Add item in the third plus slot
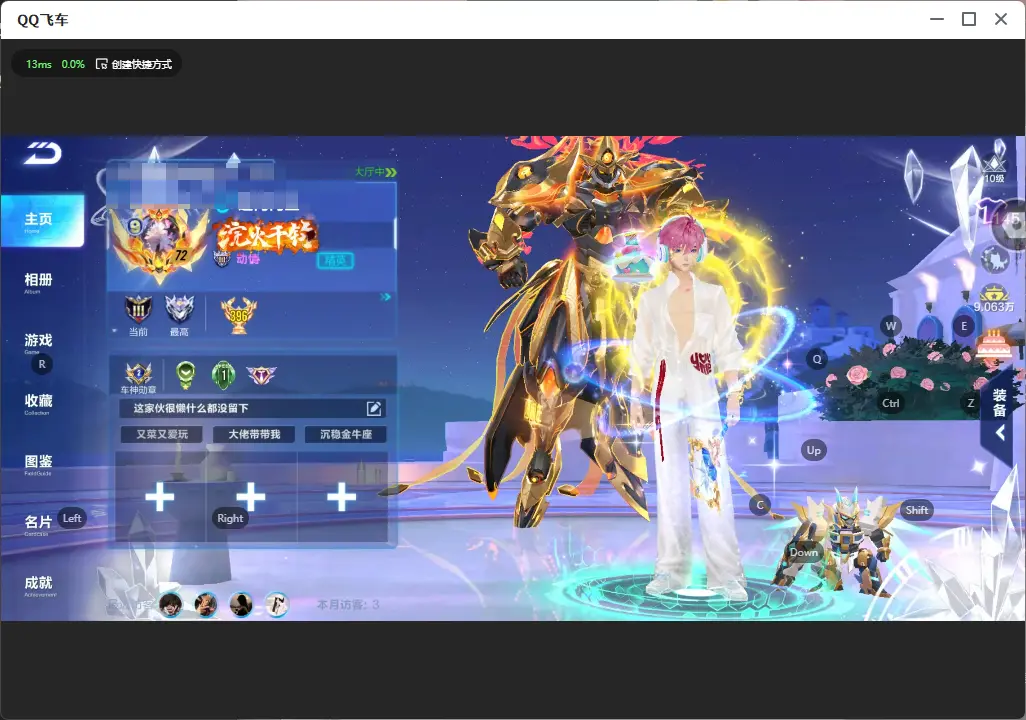 coord(342,497)
